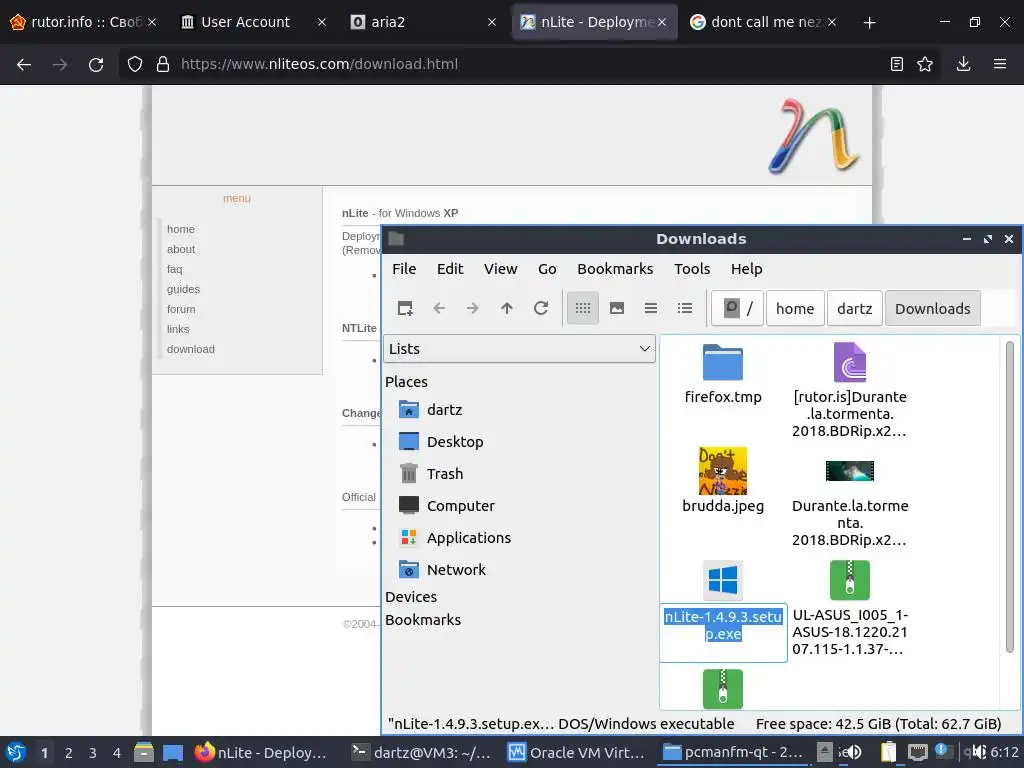Switch to the dont call me browser tab

[762, 22]
